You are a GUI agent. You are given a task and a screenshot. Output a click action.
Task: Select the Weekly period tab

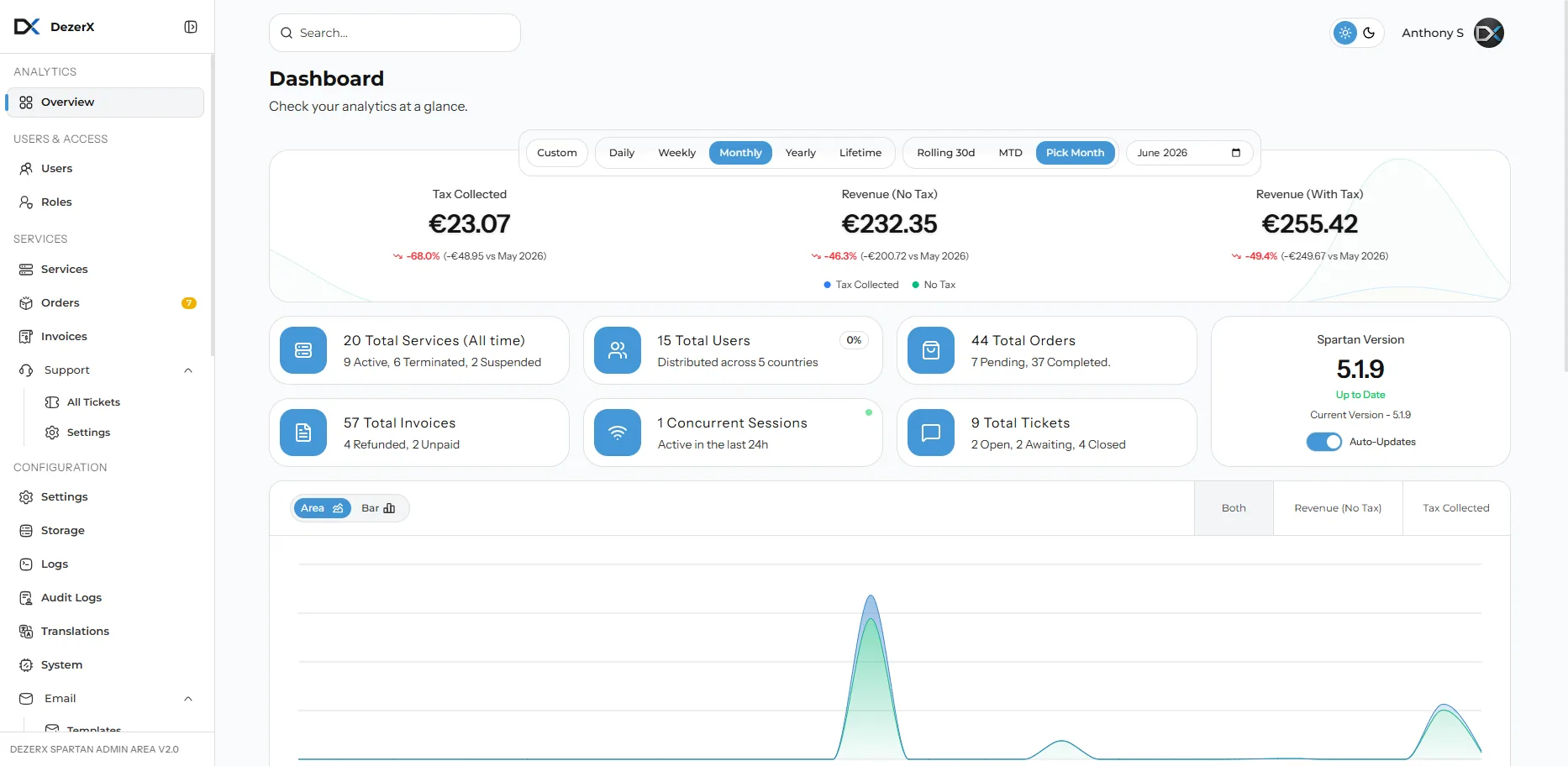677,153
